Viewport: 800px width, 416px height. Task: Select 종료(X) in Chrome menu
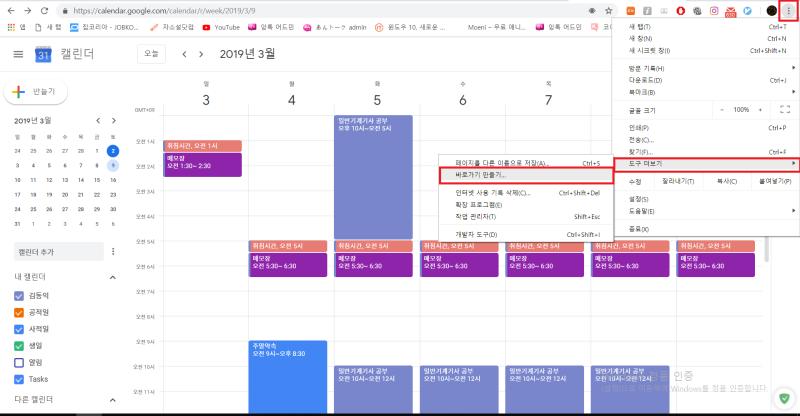click(x=706, y=229)
